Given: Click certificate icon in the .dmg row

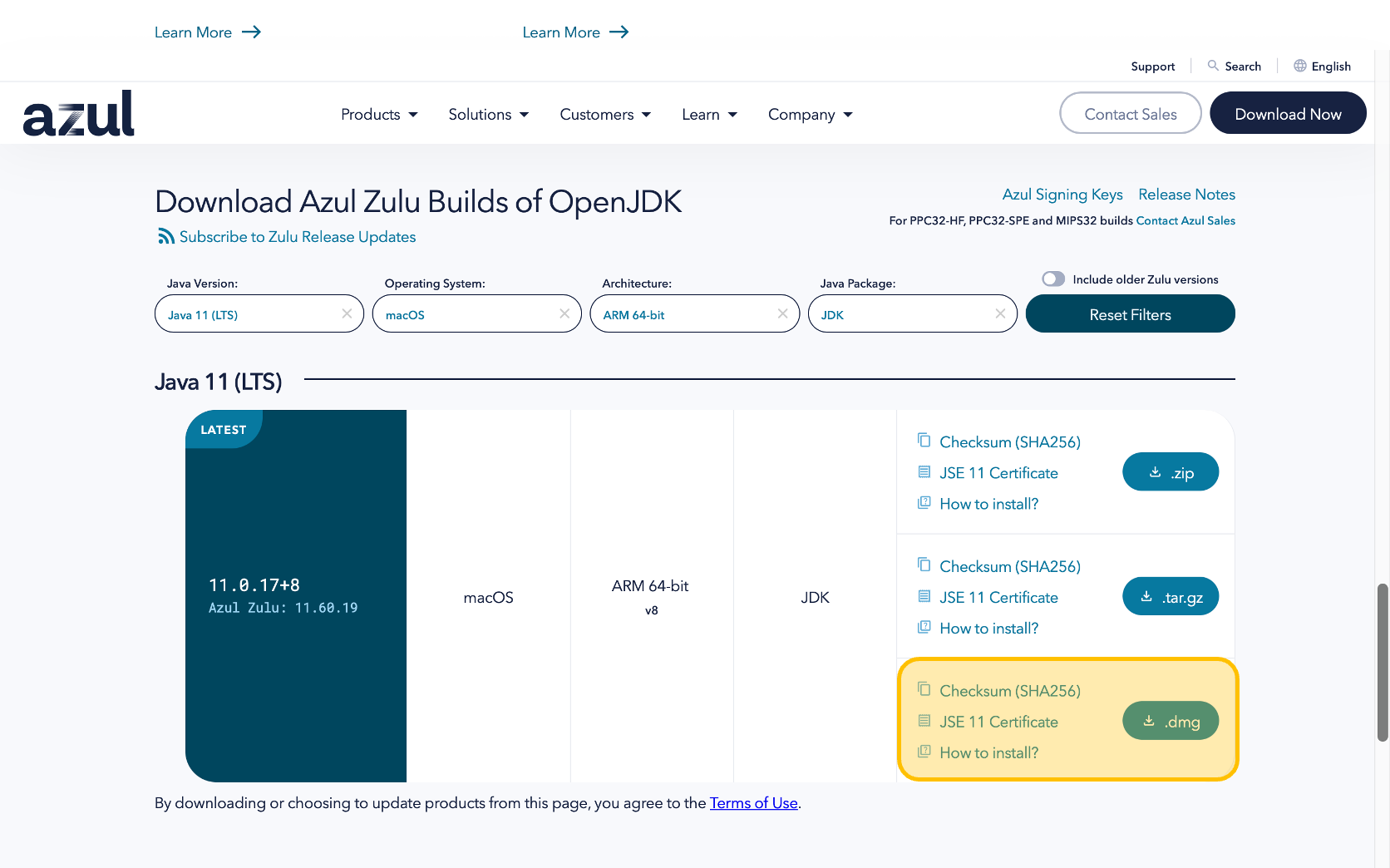Looking at the screenshot, I should pos(924,720).
